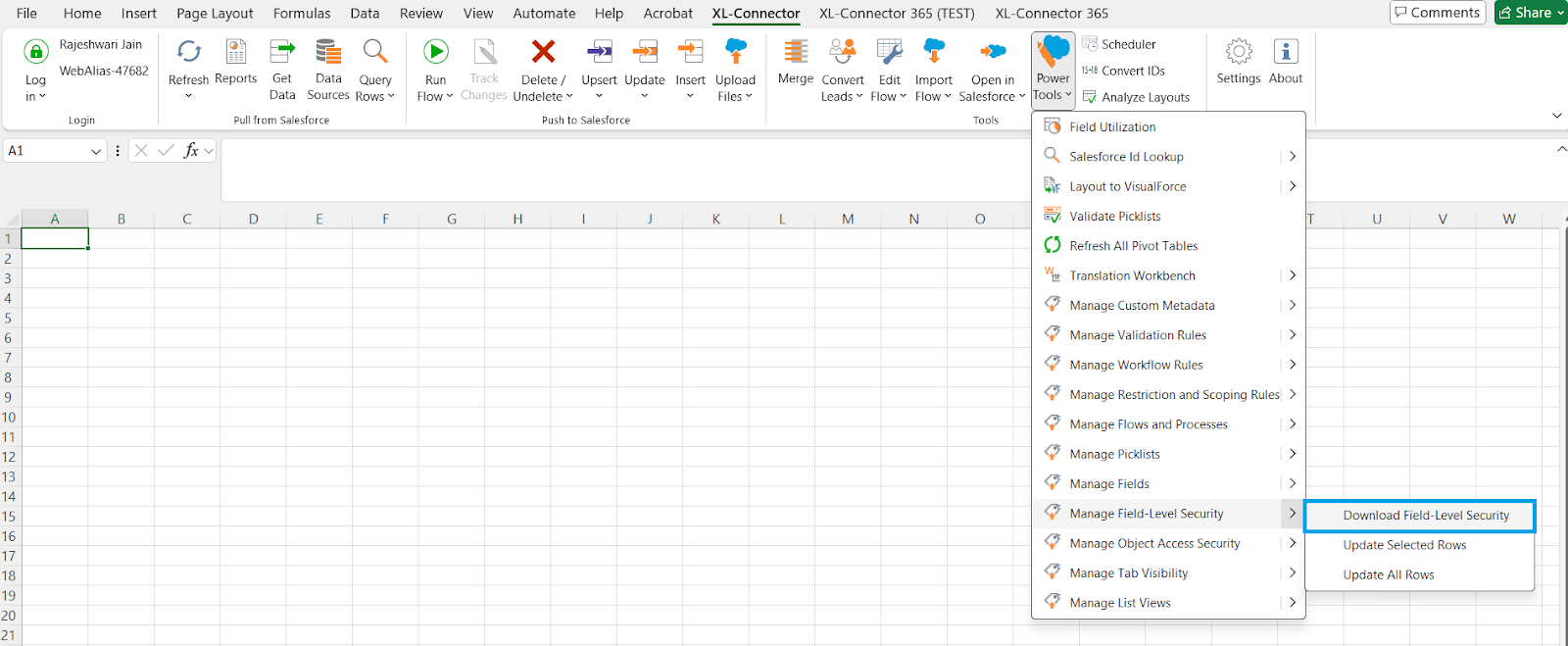Click the Upsert icon

click(x=599, y=51)
